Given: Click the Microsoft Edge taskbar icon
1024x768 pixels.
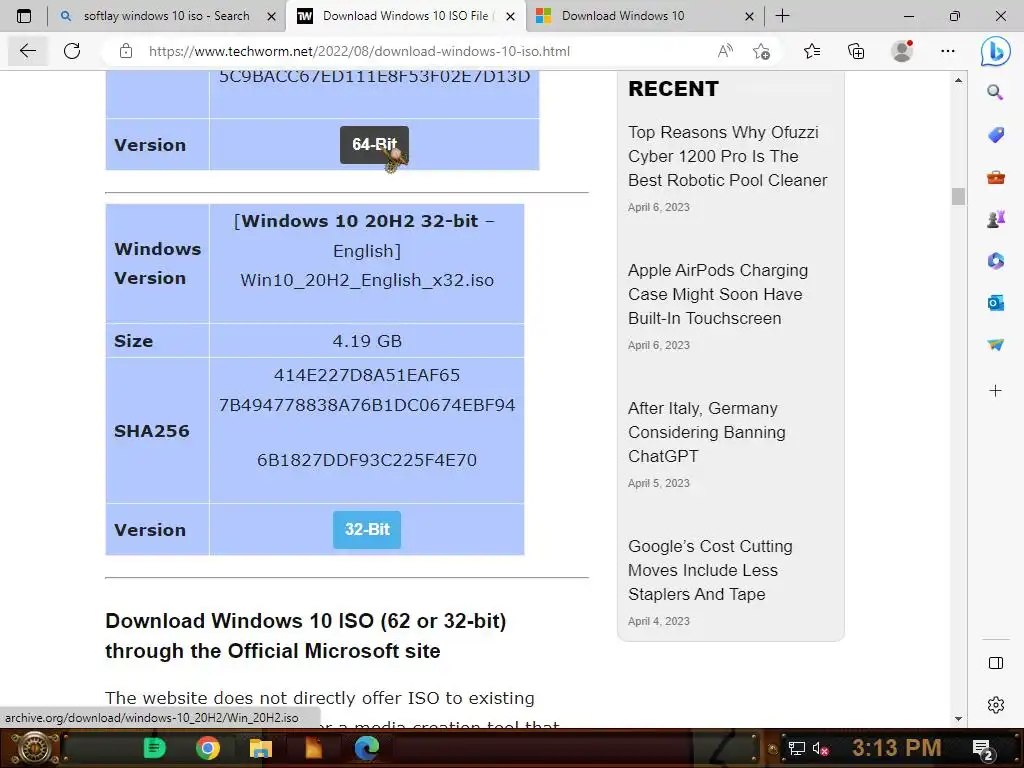Looking at the screenshot, I should tap(367, 748).
